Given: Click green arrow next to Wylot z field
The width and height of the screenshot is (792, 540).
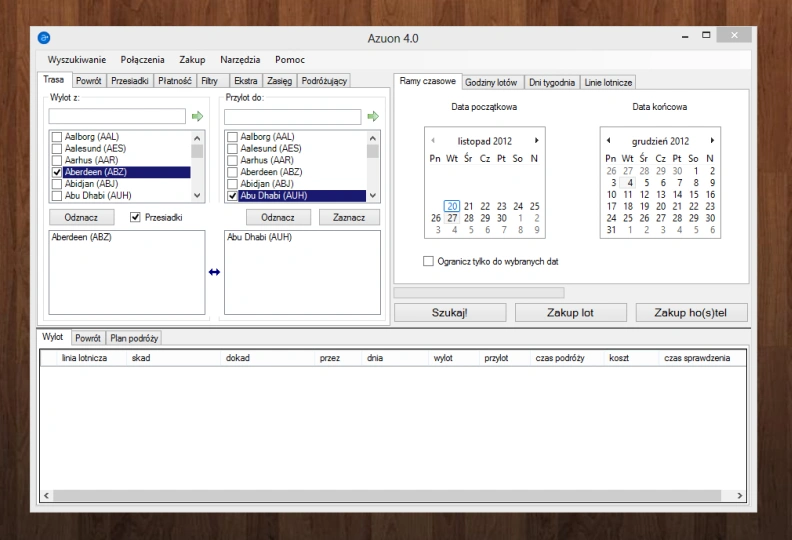Looking at the screenshot, I should [197, 117].
